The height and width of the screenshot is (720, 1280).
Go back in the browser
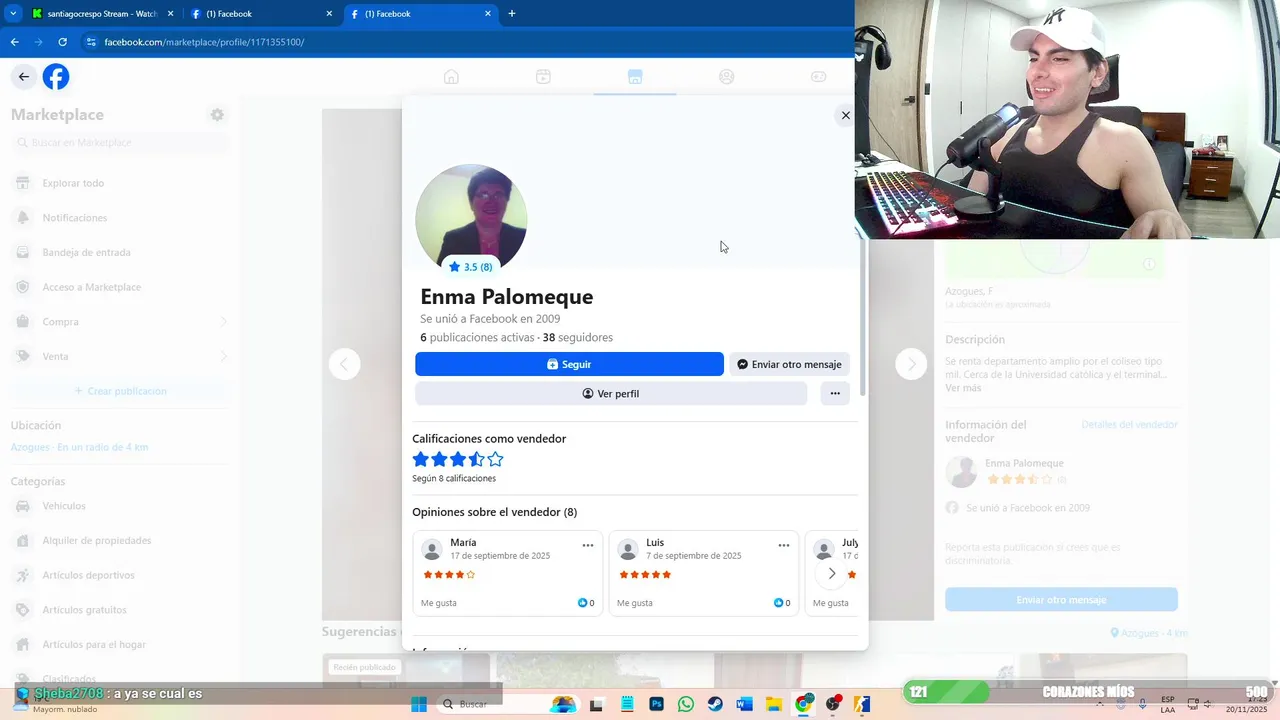pyautogui.click(x=14, y=42)
